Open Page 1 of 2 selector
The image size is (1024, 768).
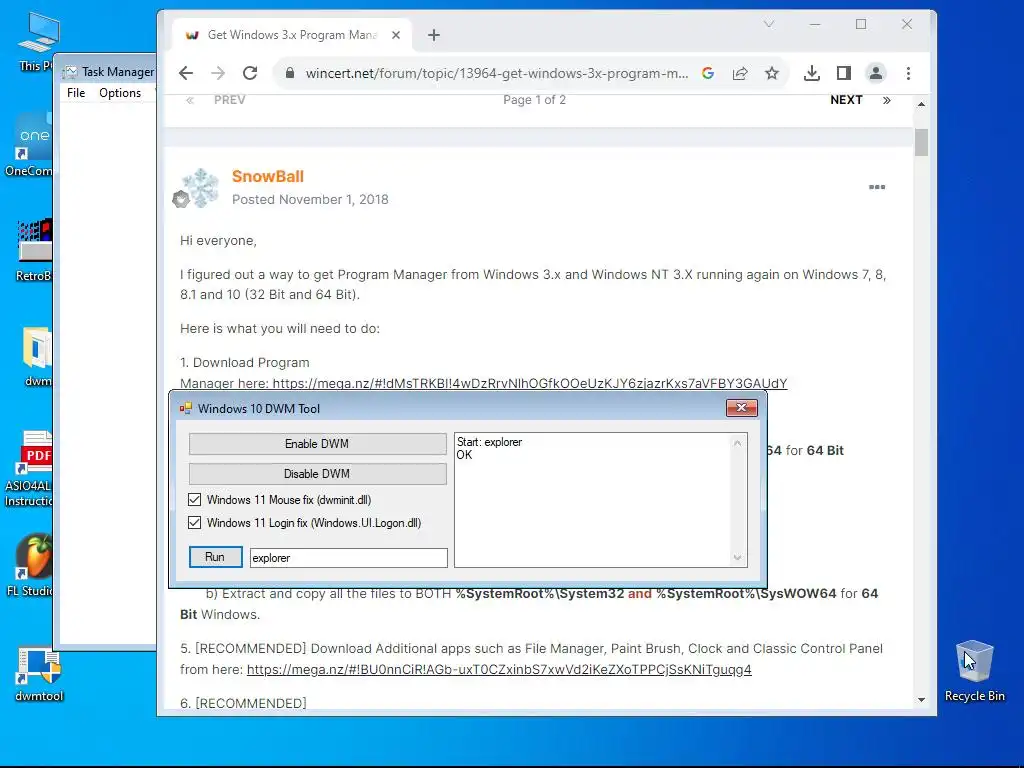pos(534,100)
